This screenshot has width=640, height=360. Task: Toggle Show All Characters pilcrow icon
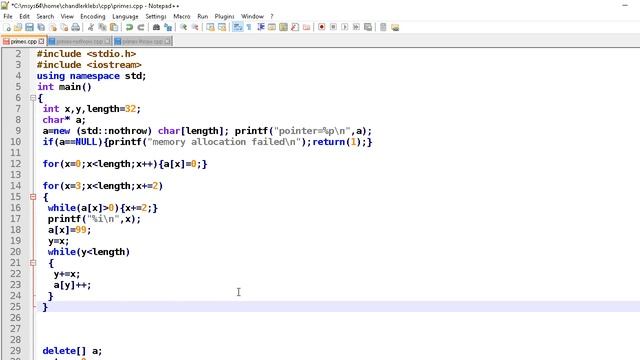[249, 27]
